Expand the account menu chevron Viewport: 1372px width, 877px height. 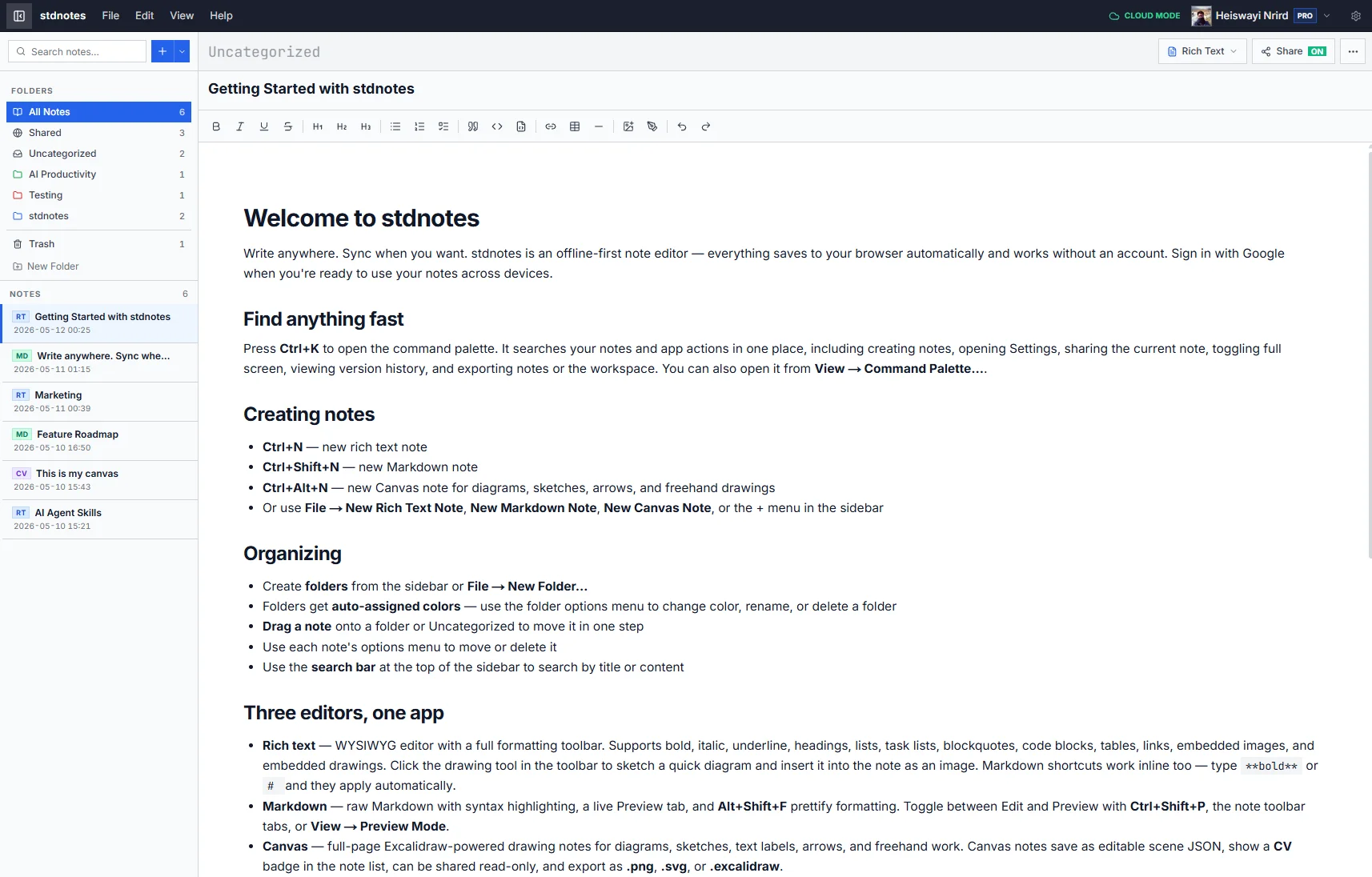point(1326,16)
